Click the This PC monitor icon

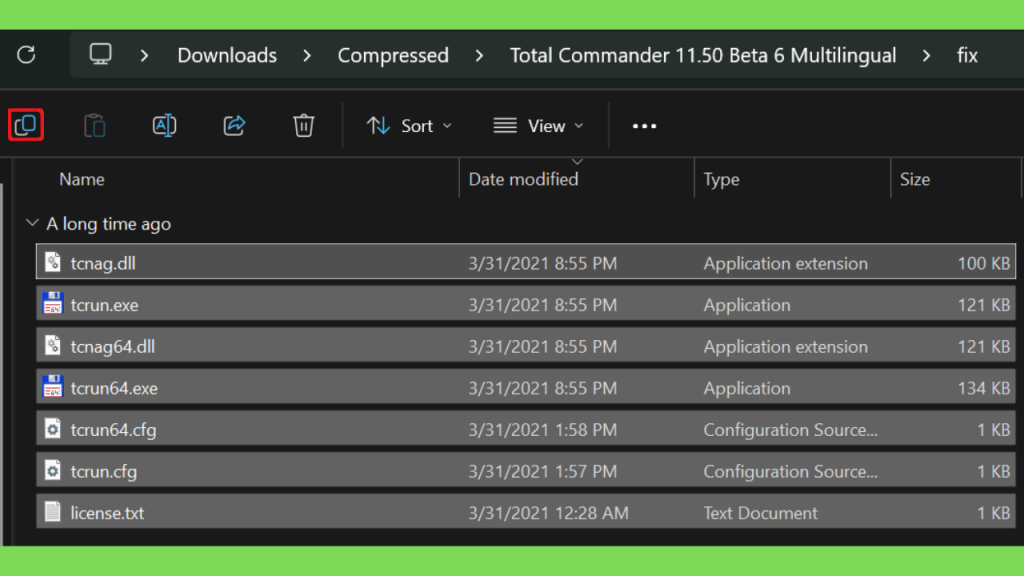(x=101, y=54)
